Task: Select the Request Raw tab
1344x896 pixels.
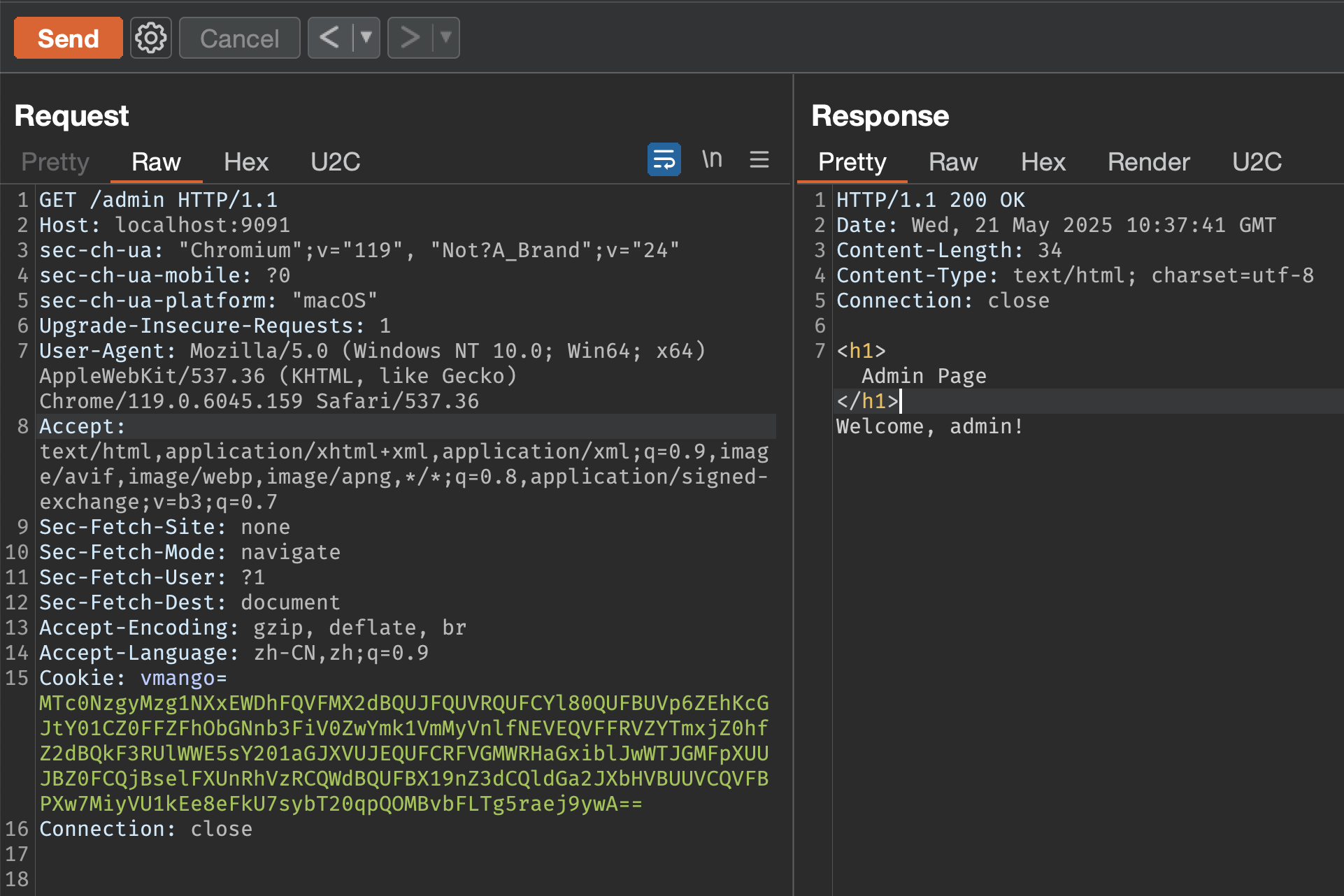Action: 156,162
